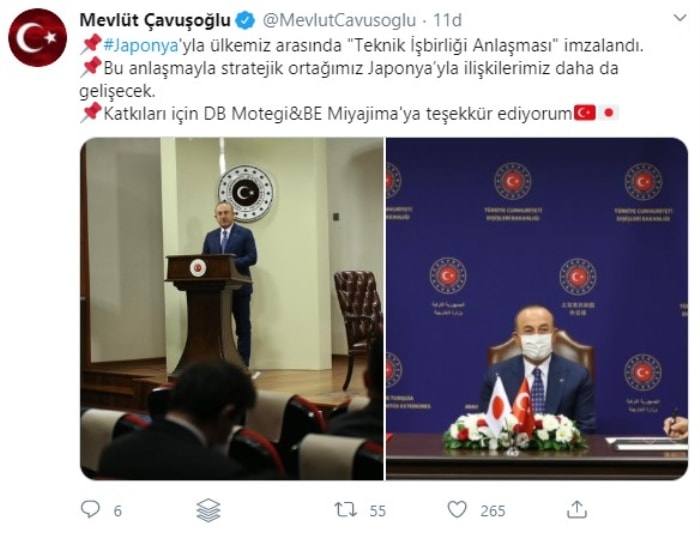The width and height of the screenshot is (700, 538).
Task: Click the Japanese flag emoji in tweet
Action: [x=608, y=113]
